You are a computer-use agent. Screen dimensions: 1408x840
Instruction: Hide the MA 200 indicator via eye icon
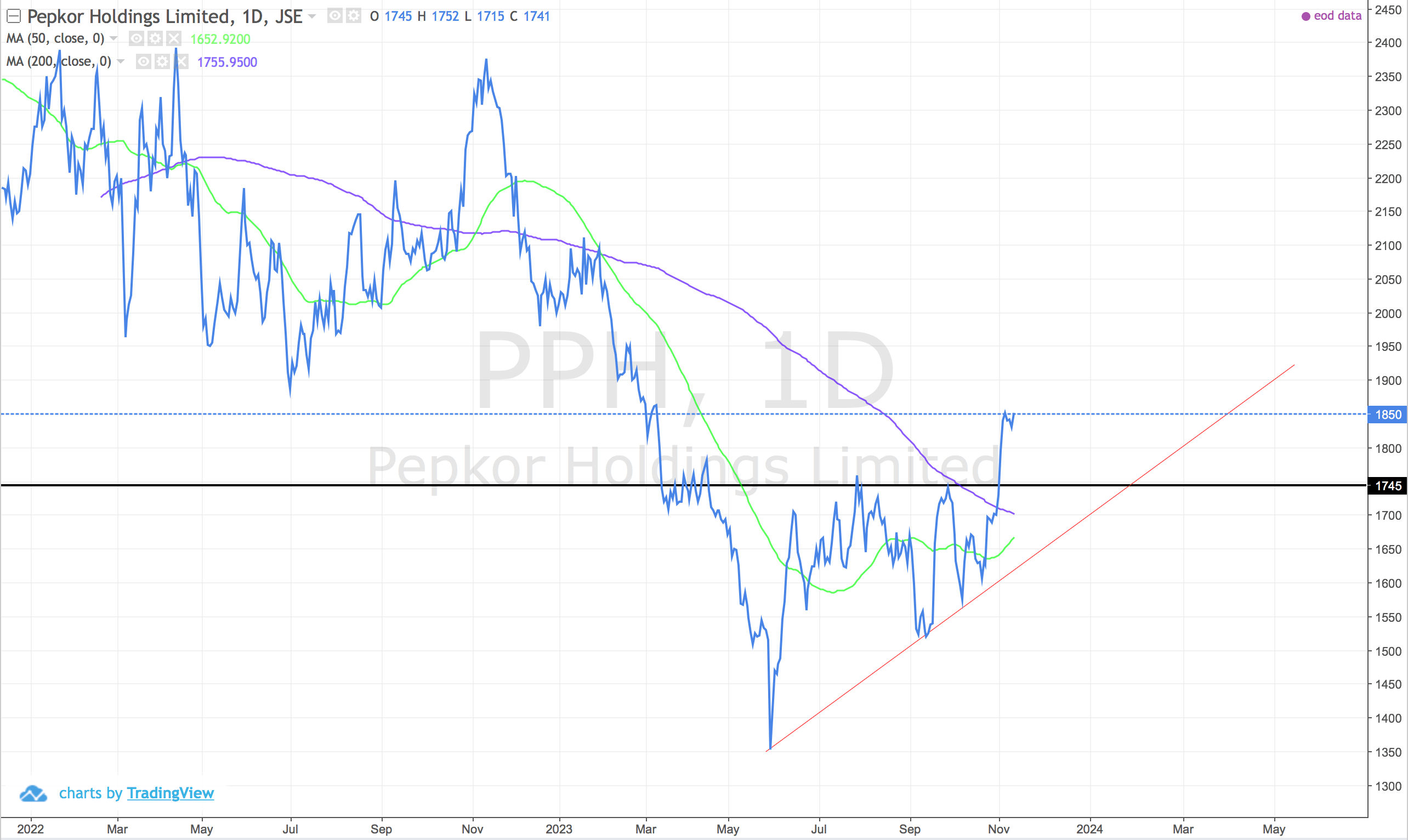tap(144, 61)
